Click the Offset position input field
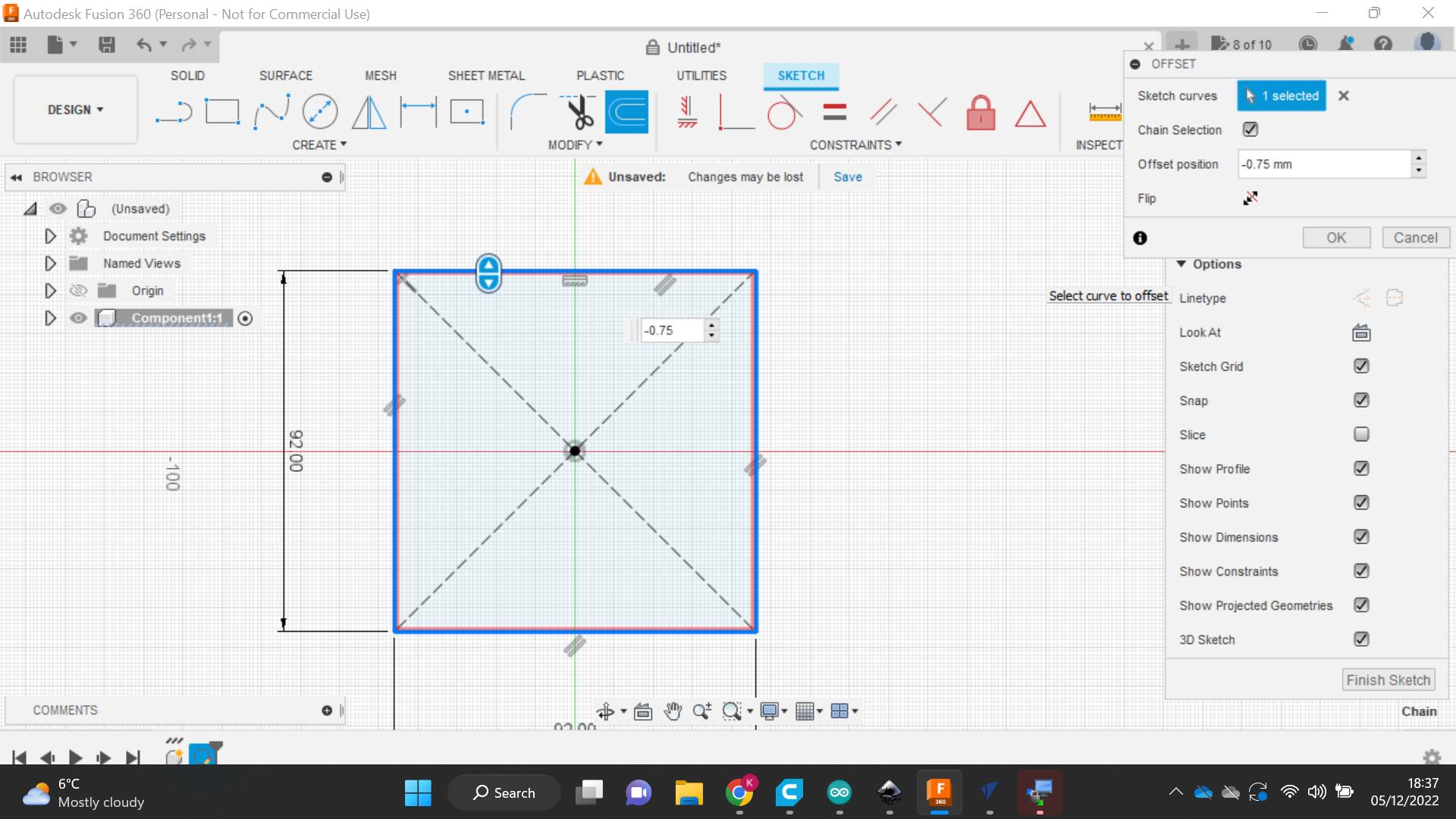The height and width of the screenshot is (819, 1456). [1323, 164]
